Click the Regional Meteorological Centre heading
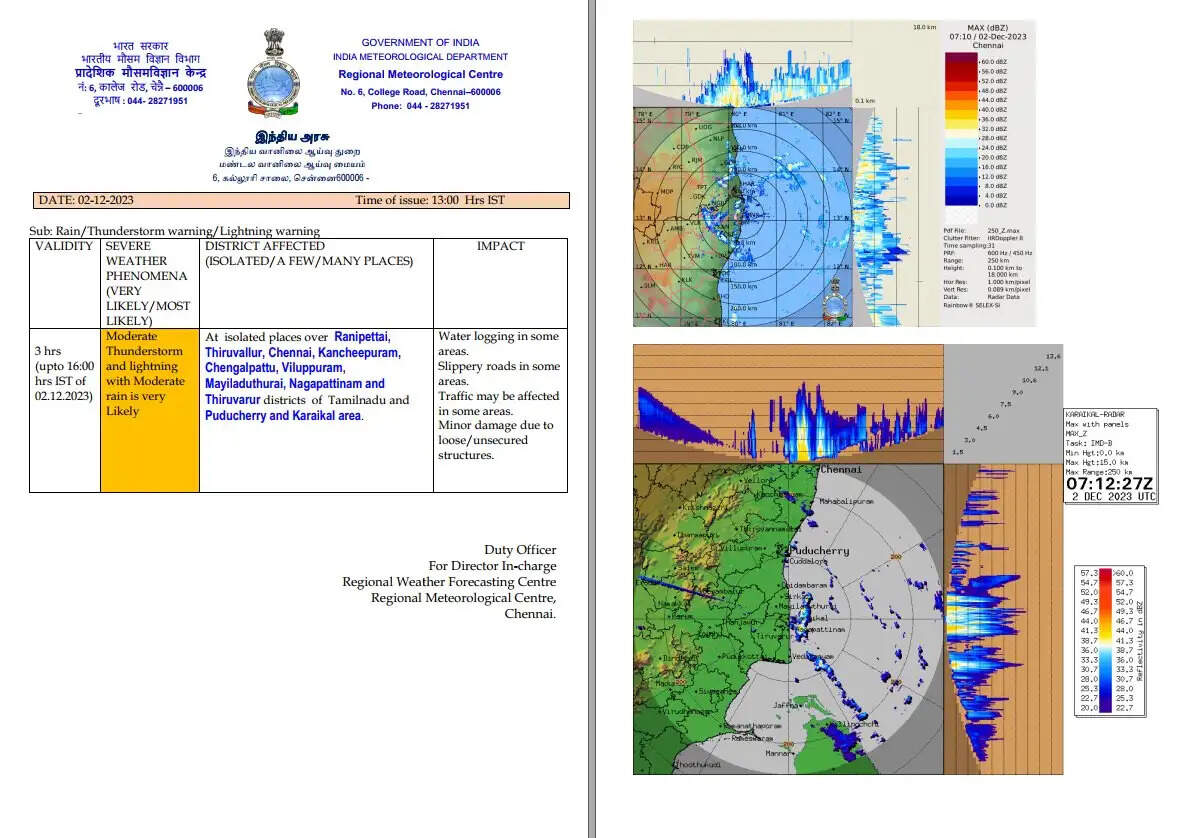This screenshot has height=838, width=1189. [x=420, y=74]
